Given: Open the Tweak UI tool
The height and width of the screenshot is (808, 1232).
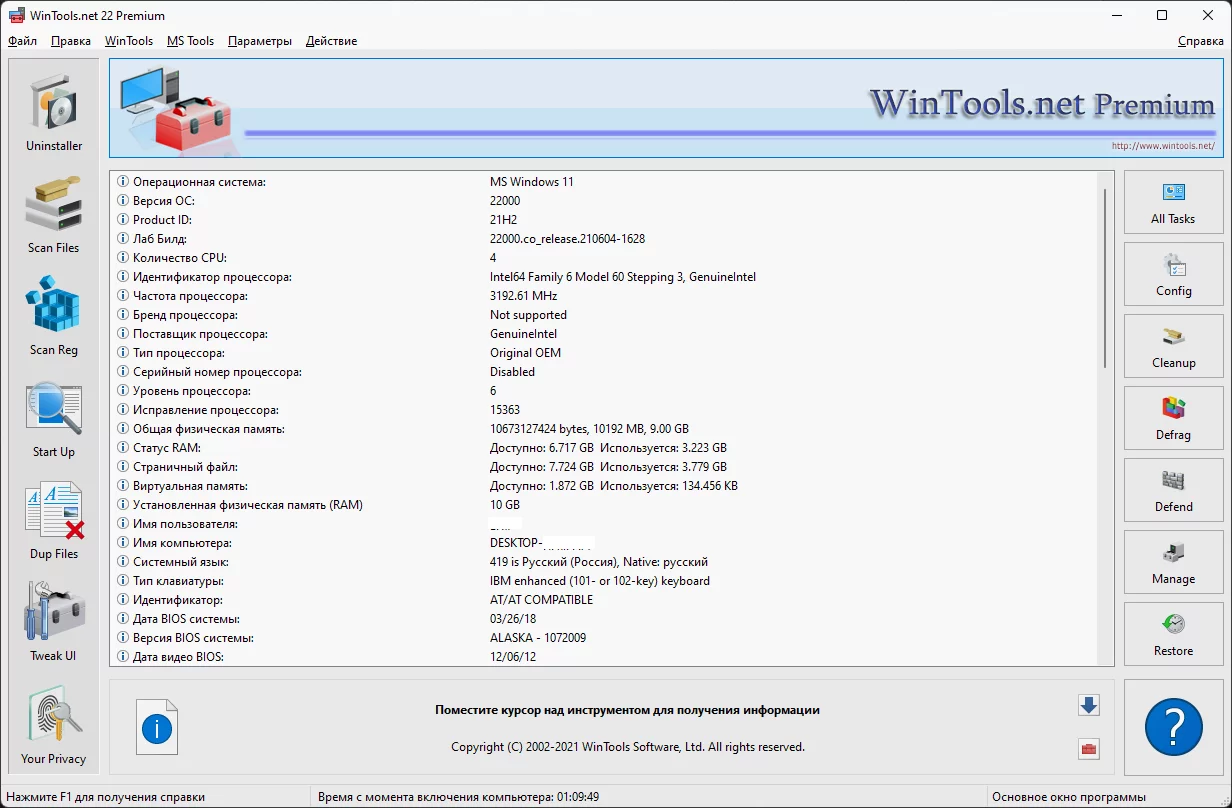Looking at the screenshot, I should (54, 621).
